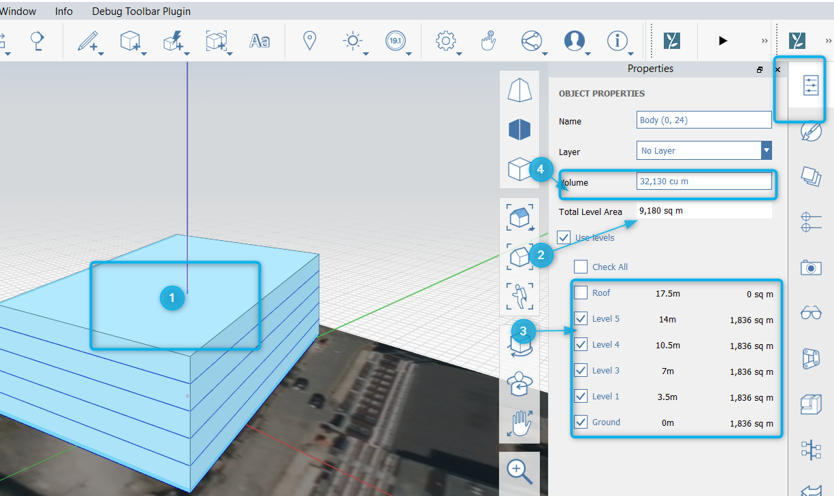Click the Sun and shadows icon
This screenshot has height=496, width=834.
352,40
